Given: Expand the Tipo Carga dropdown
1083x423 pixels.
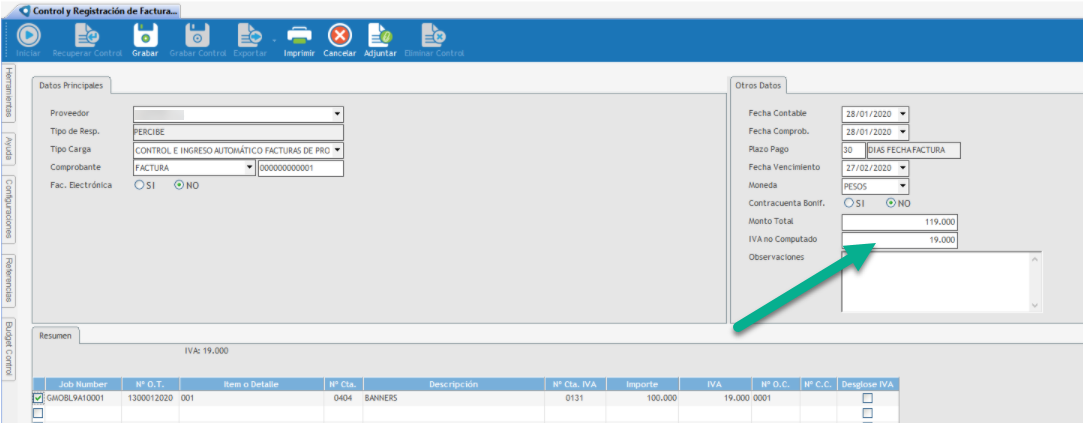Looking at the screenshot, I should [337, 150].
